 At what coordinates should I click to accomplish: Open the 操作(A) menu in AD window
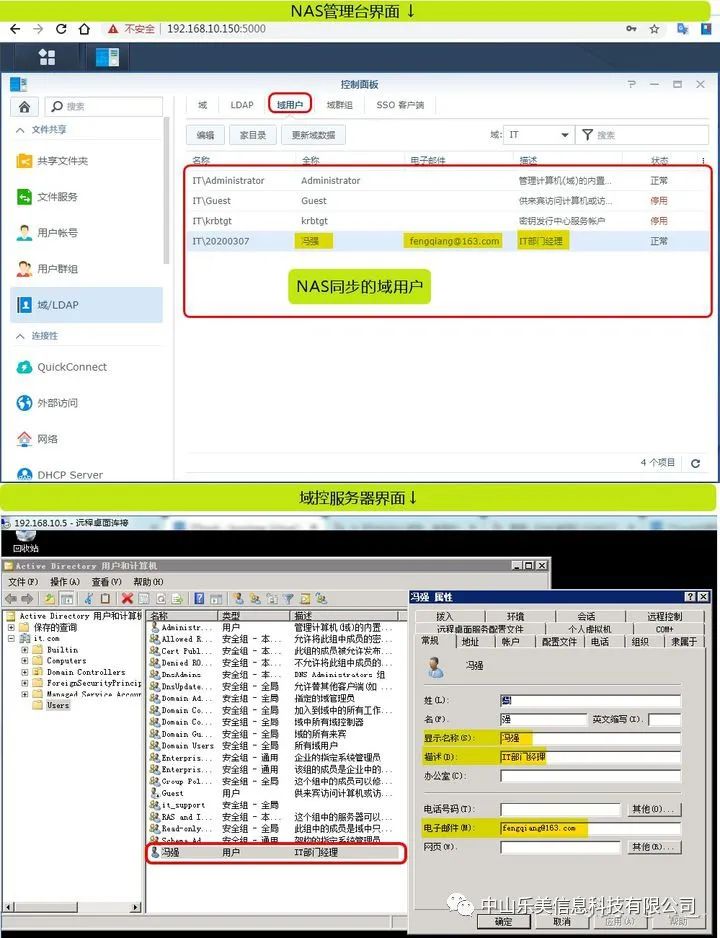(x=65, y=581)
